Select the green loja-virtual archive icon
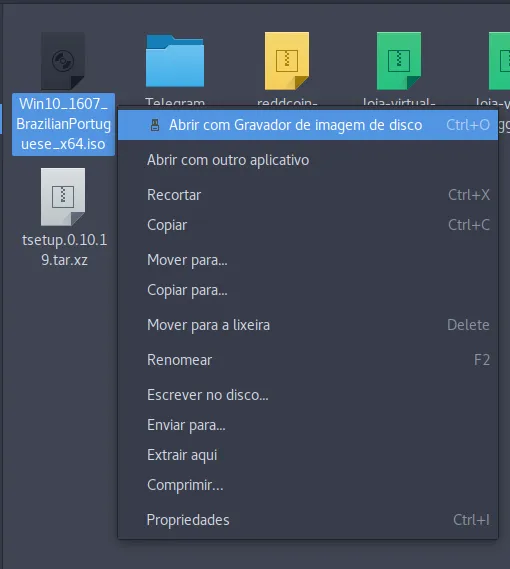The image size is (510, 569). [399, 61]
